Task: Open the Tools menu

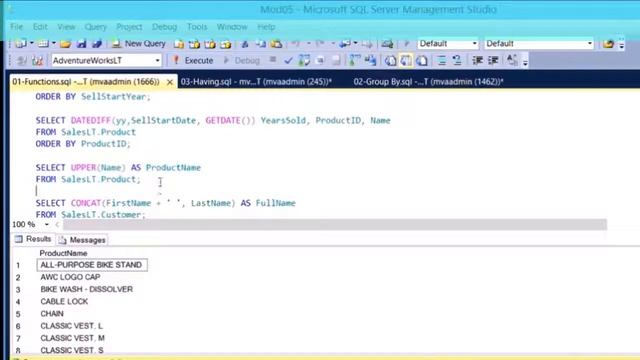Action: click(x=197, y=27)
